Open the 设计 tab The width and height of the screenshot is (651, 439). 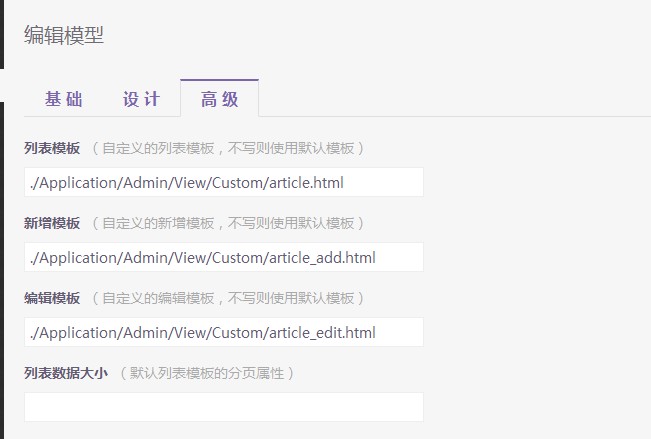(x=141, y=99)
